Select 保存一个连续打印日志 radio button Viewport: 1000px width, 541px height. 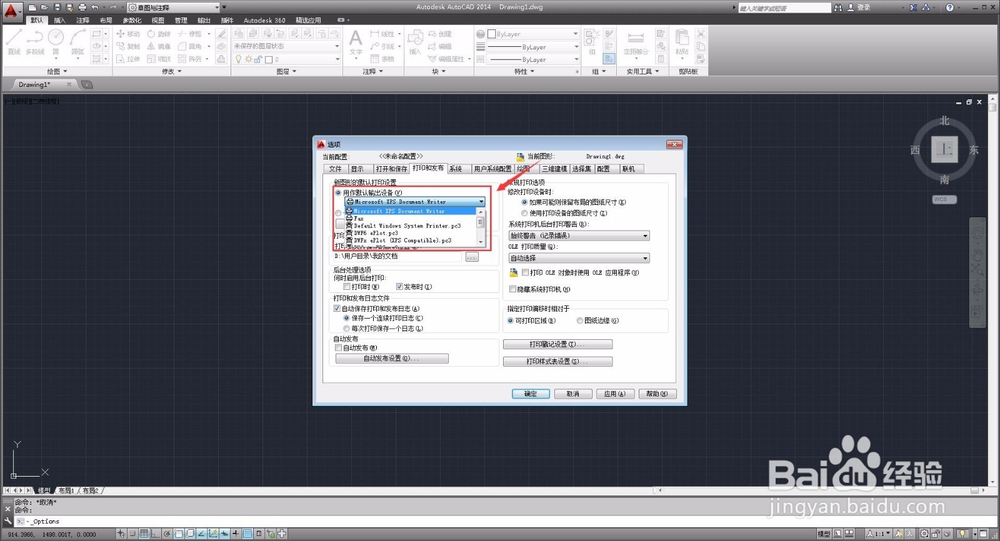coord(347,318)
